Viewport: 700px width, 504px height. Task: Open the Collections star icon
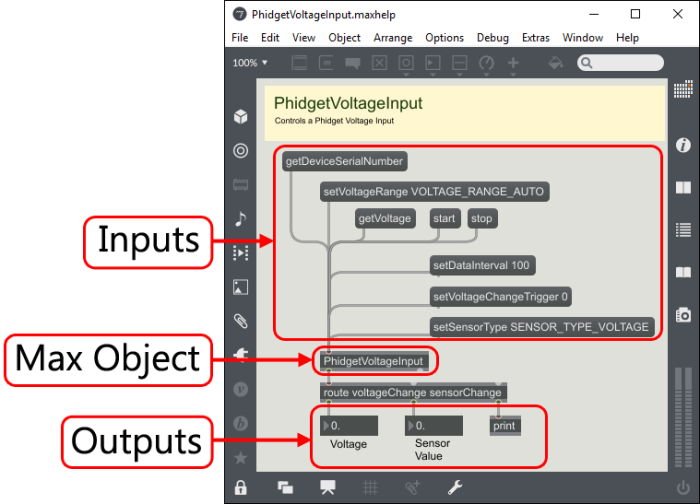coord(241,458)
